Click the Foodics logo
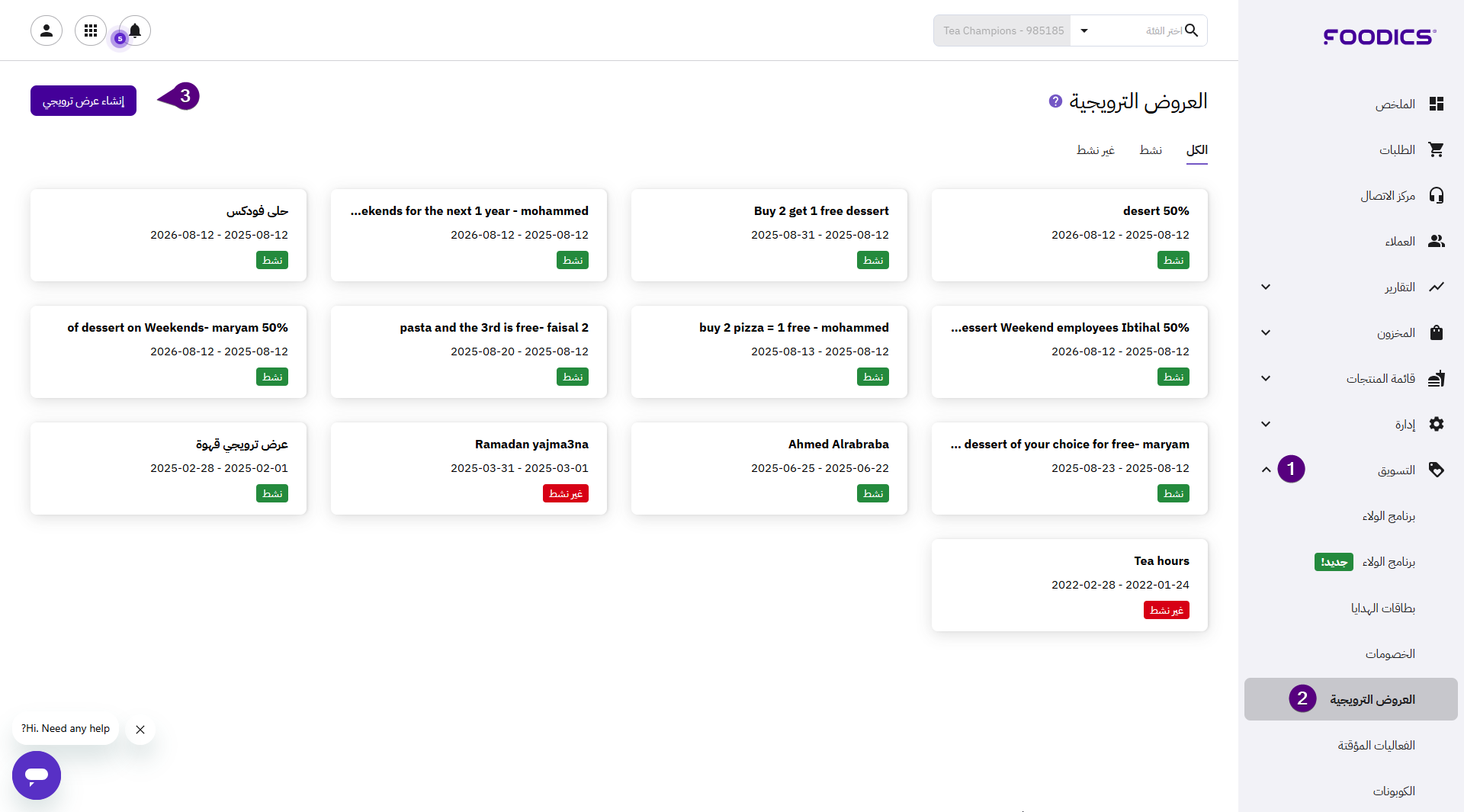The height and width of the screenshot is (812, 1464). tap(1379, 37)
